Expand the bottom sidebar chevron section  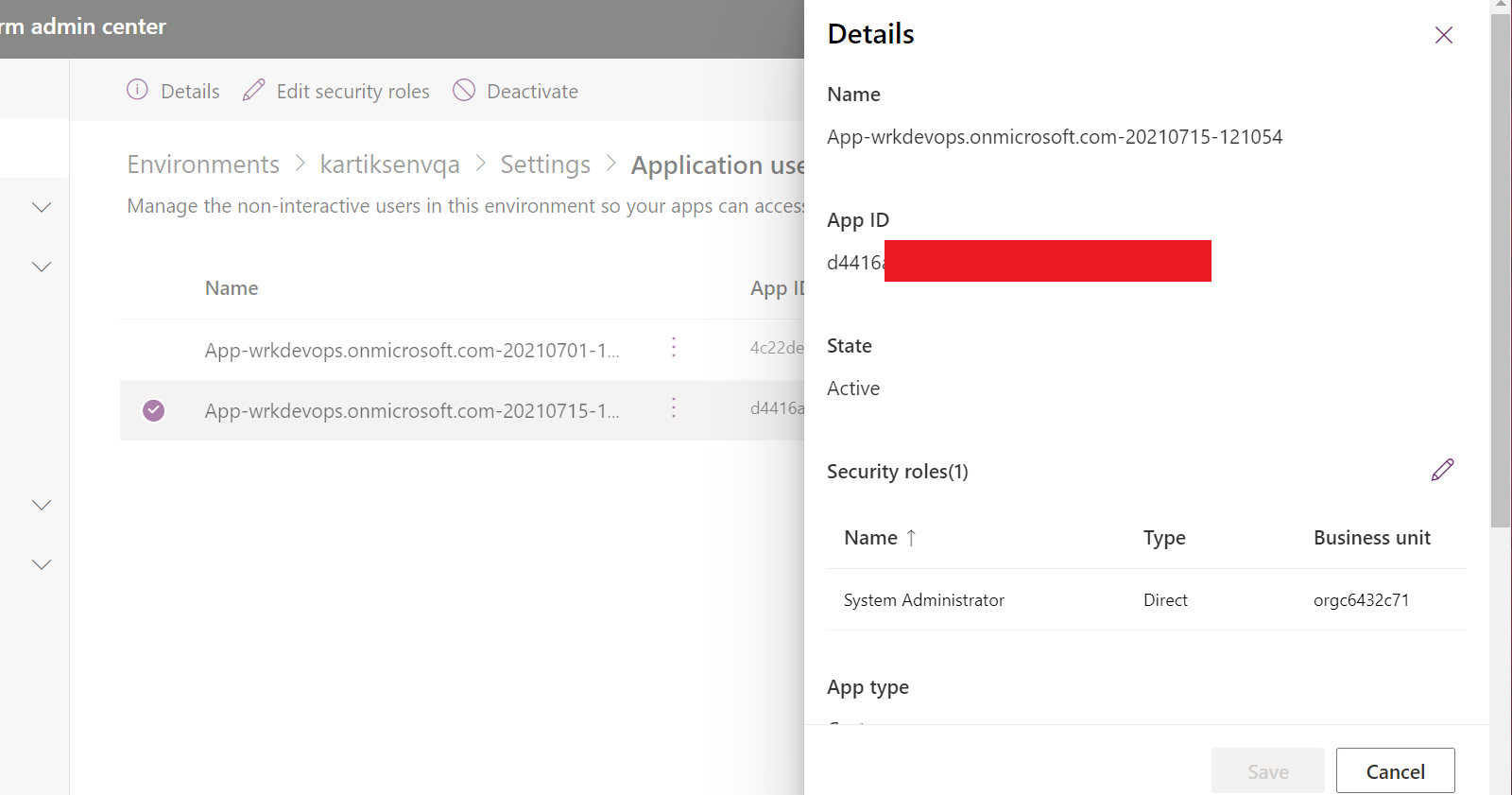click(x=42, y=564)
